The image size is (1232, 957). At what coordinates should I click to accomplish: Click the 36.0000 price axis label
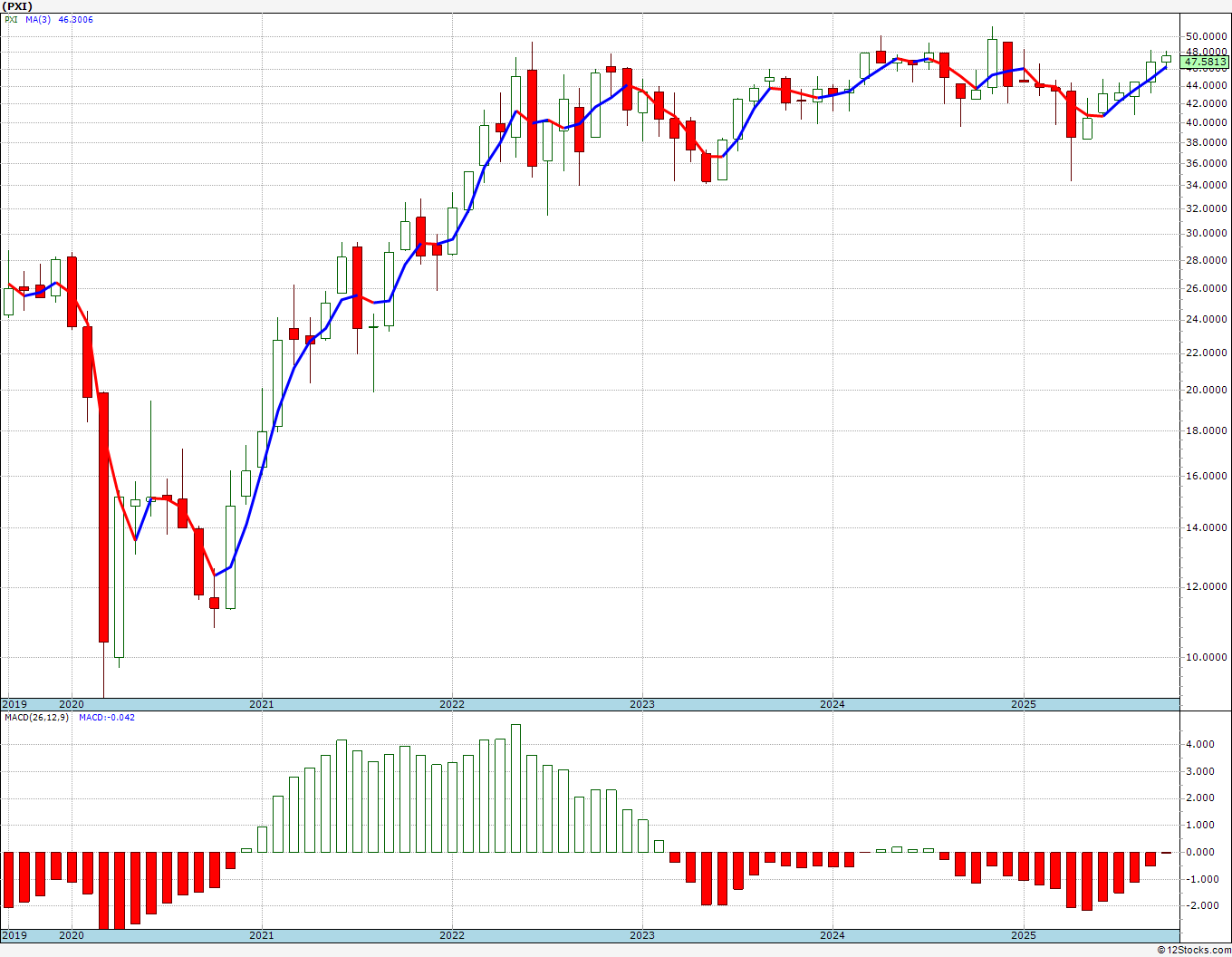tap(1206, 163)
